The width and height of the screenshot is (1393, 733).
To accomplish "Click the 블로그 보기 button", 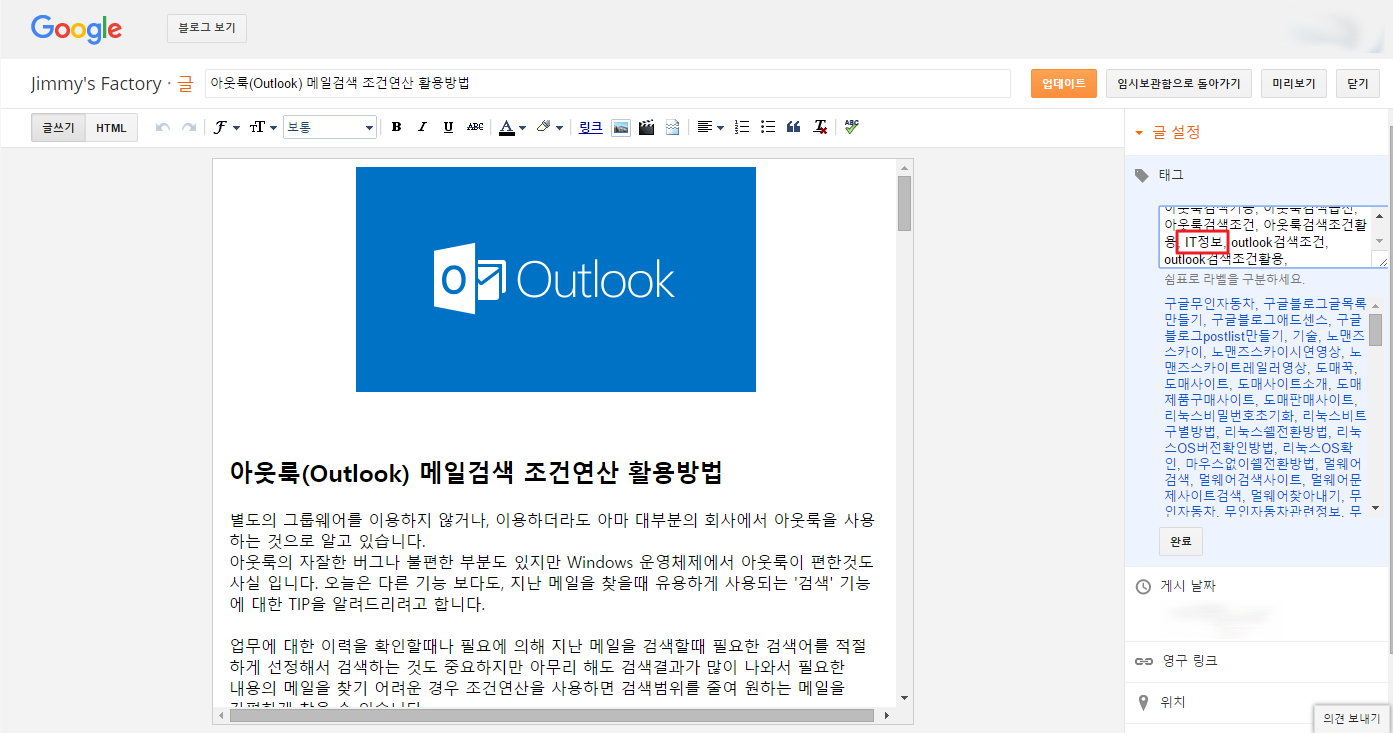I will click(x=207, y=29).
